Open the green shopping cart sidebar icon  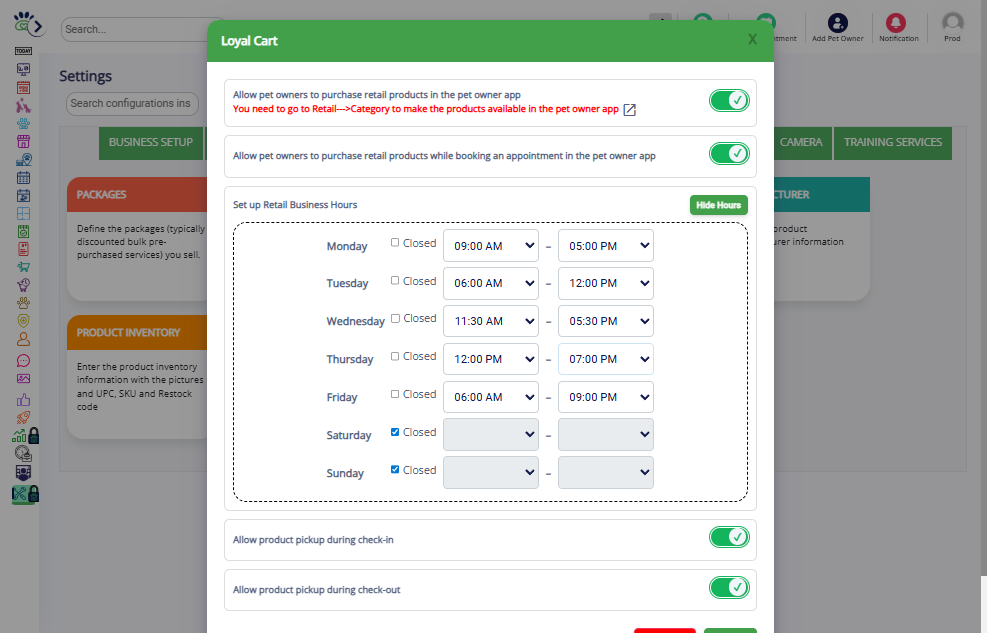[x=23, y=267]
